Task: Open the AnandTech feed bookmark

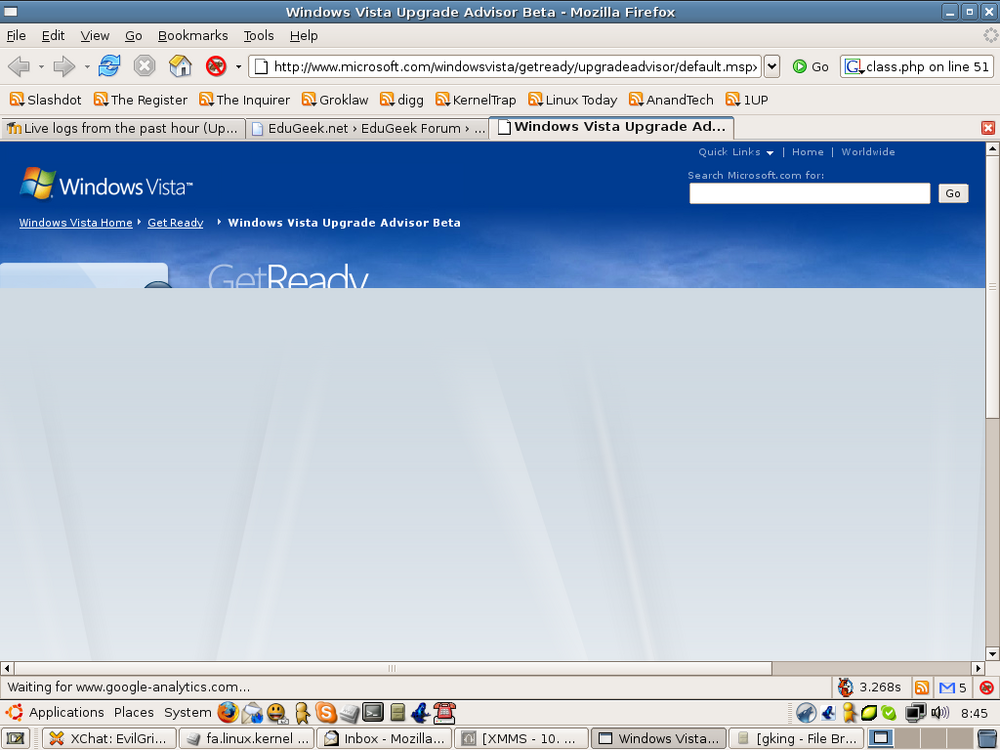Action: pos(671,99)
